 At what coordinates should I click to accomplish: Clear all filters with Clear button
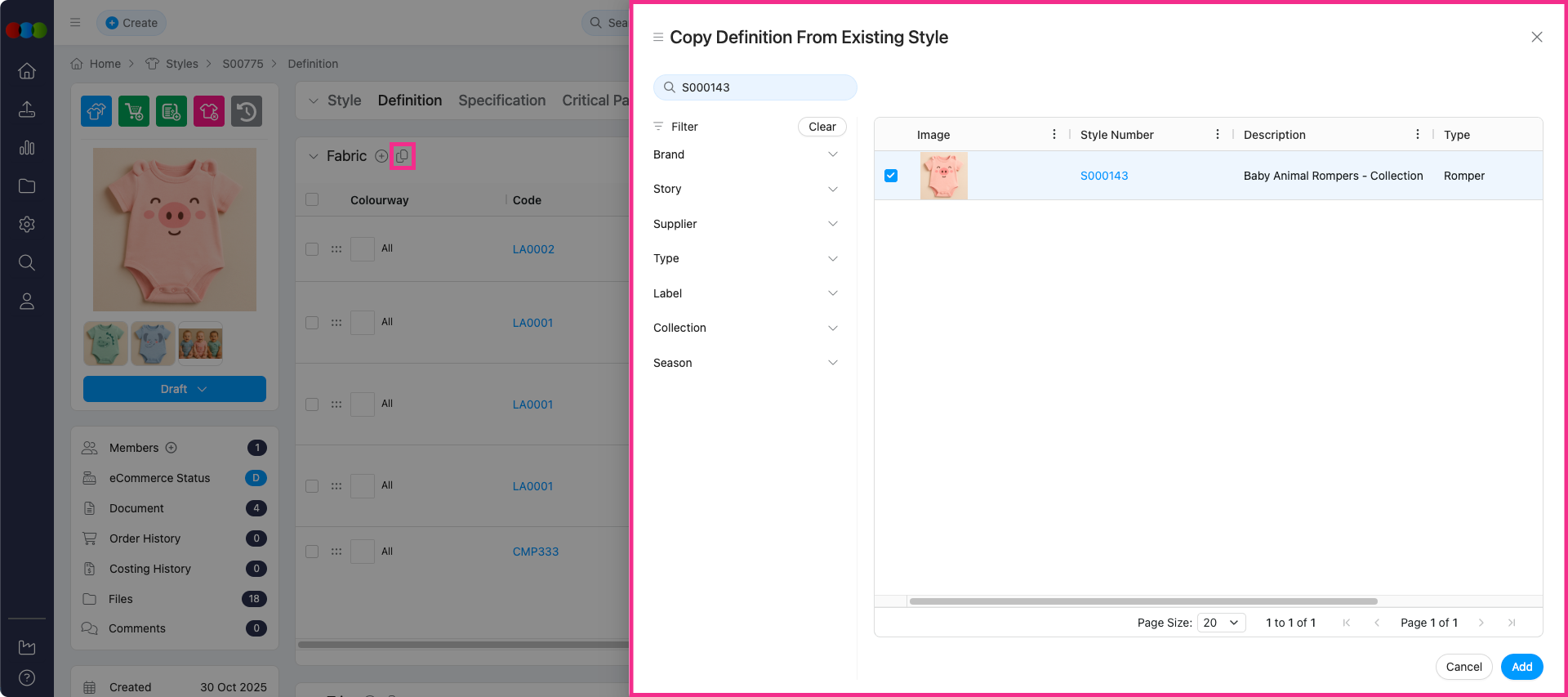(822, 127)
